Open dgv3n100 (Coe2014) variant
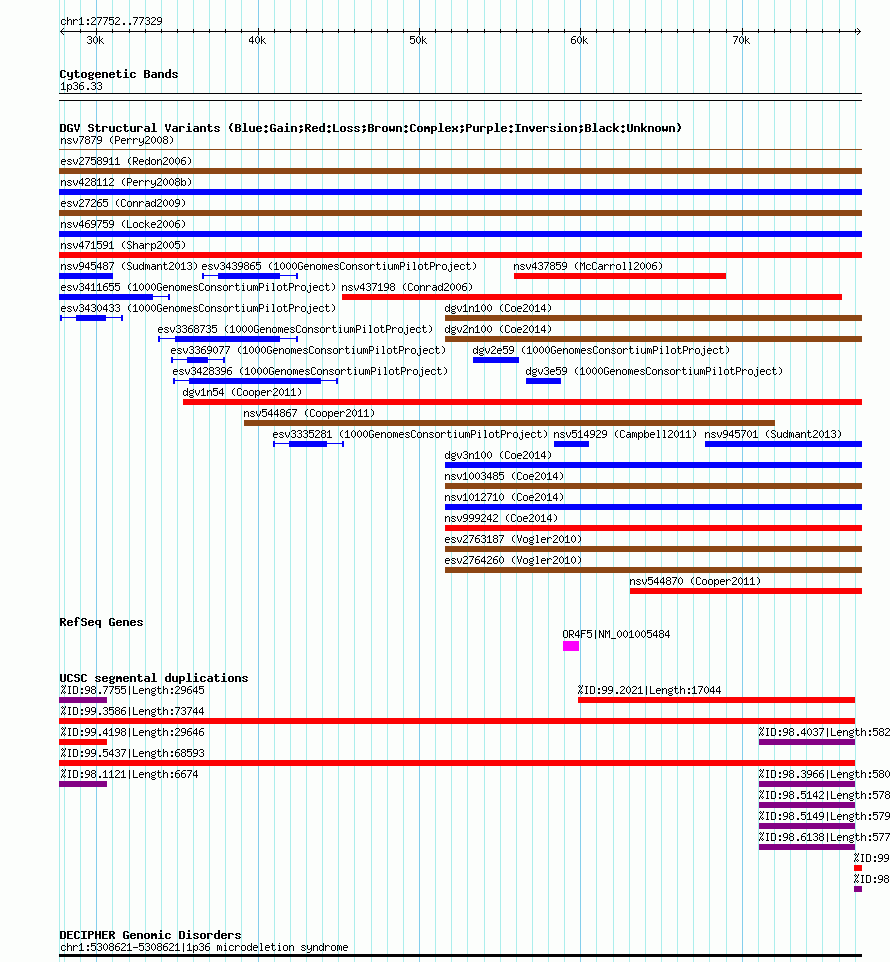The height and width of the screenshot is (962, 890). (x=653, y=465)
